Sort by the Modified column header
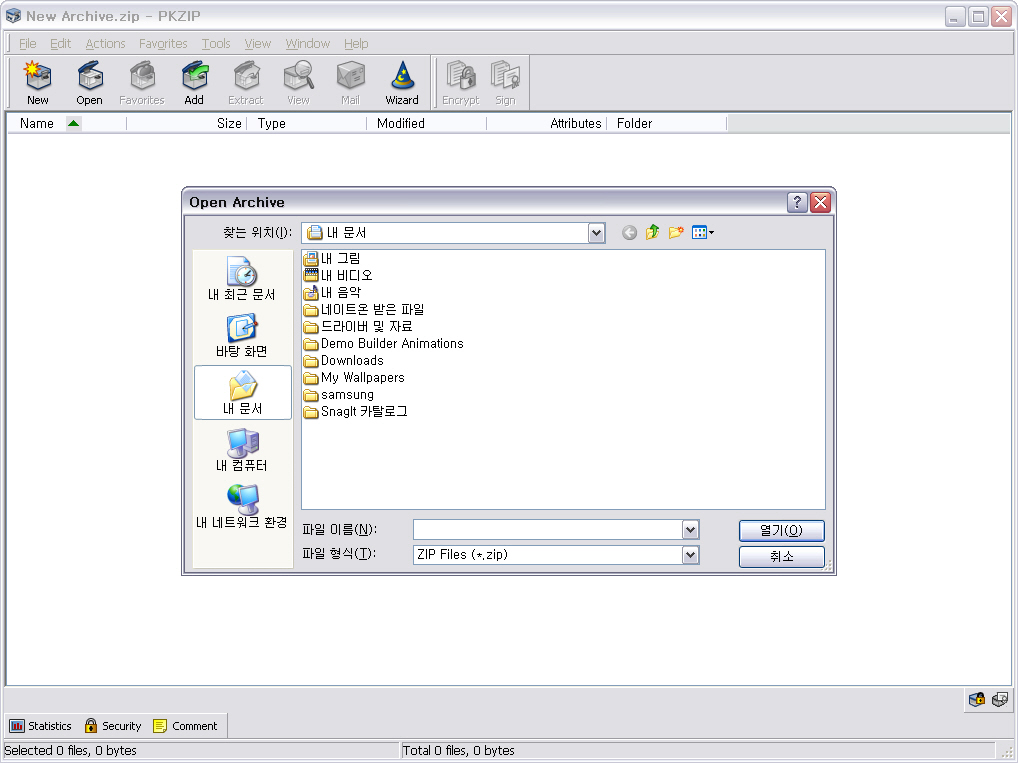 [427, 123]
